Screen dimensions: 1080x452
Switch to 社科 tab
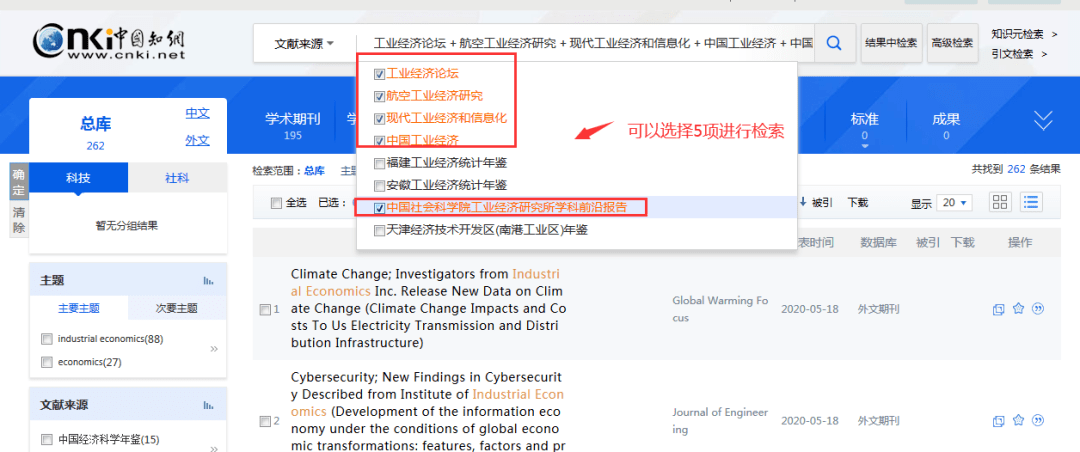(x=177, y=178)
